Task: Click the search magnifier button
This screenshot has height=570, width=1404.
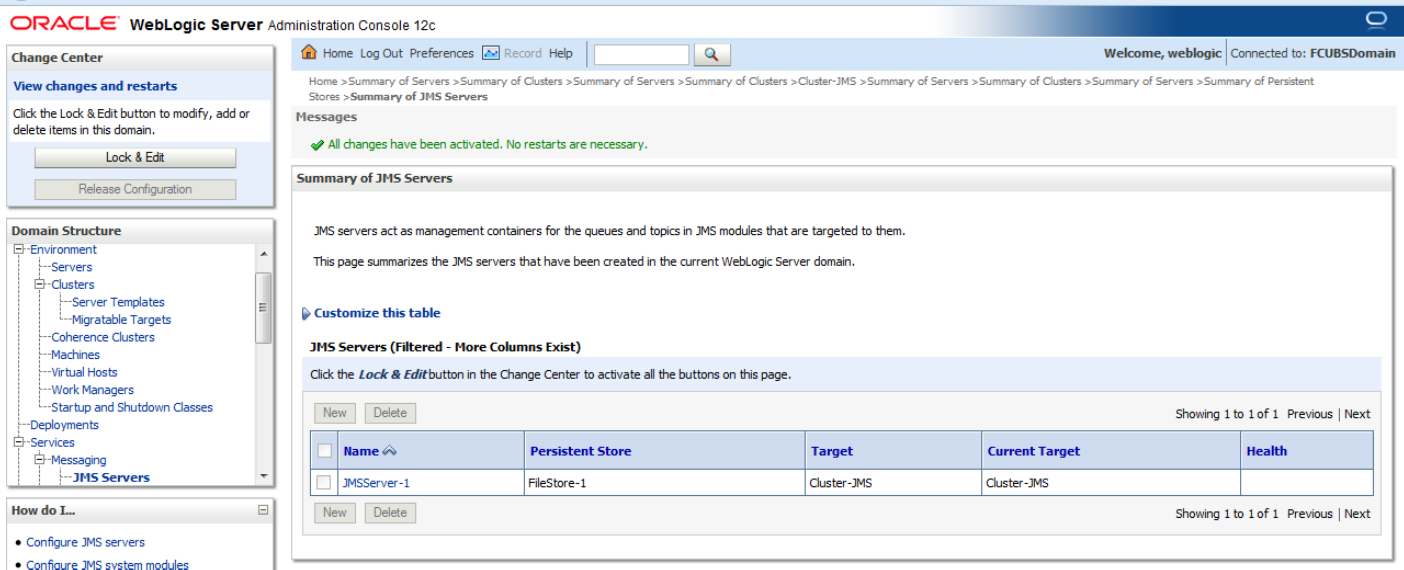Action: point(712,54)
